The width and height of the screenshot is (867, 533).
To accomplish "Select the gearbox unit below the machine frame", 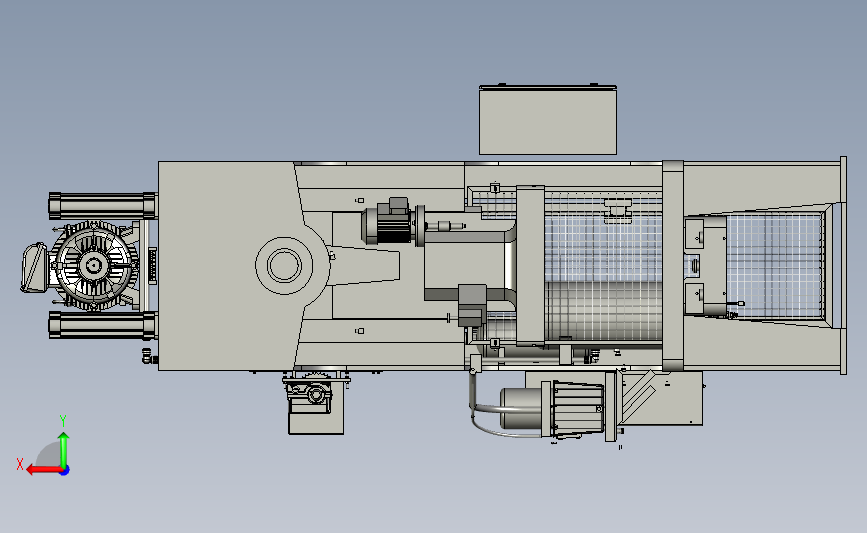I will click(x=315, y=403).
